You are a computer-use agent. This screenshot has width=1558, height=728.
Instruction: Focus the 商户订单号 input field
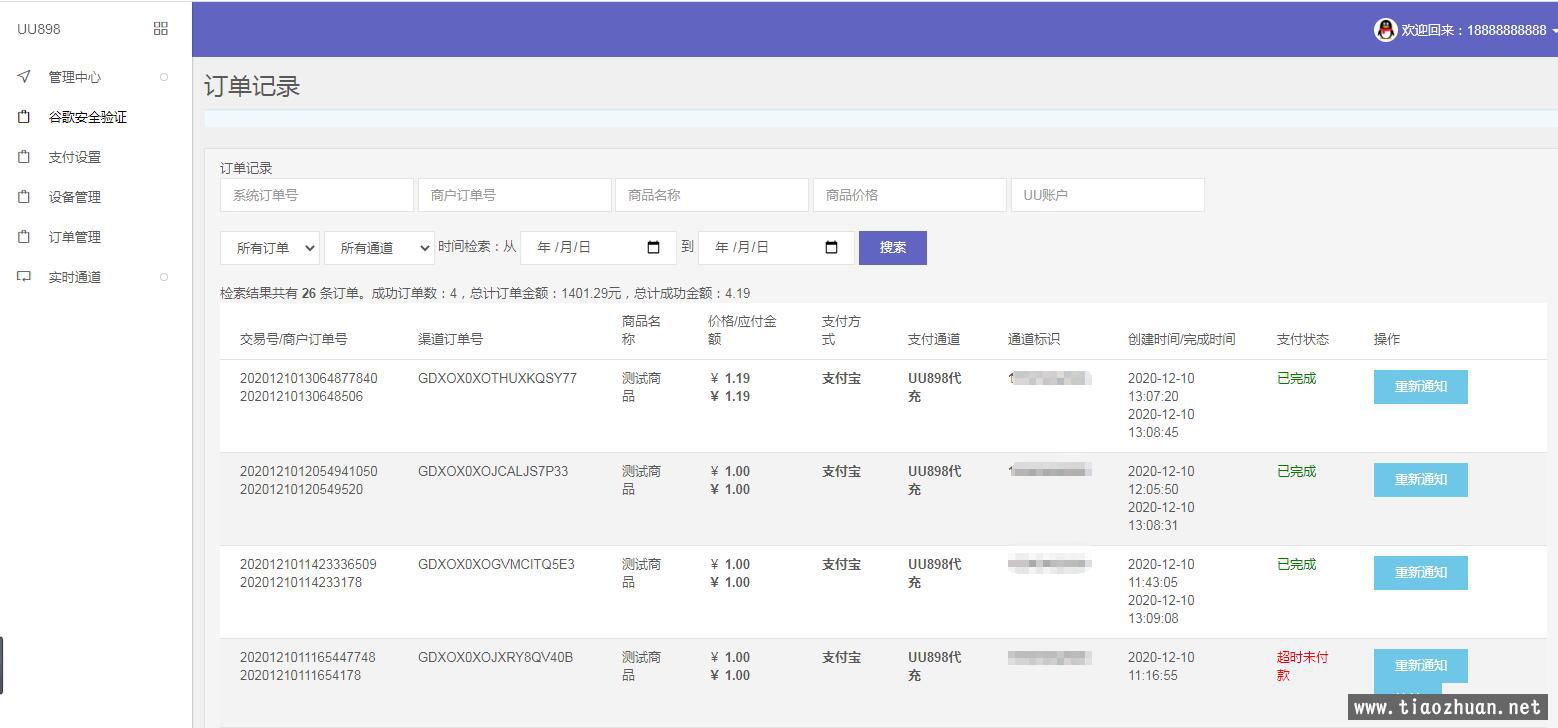[x=514, y=195]
